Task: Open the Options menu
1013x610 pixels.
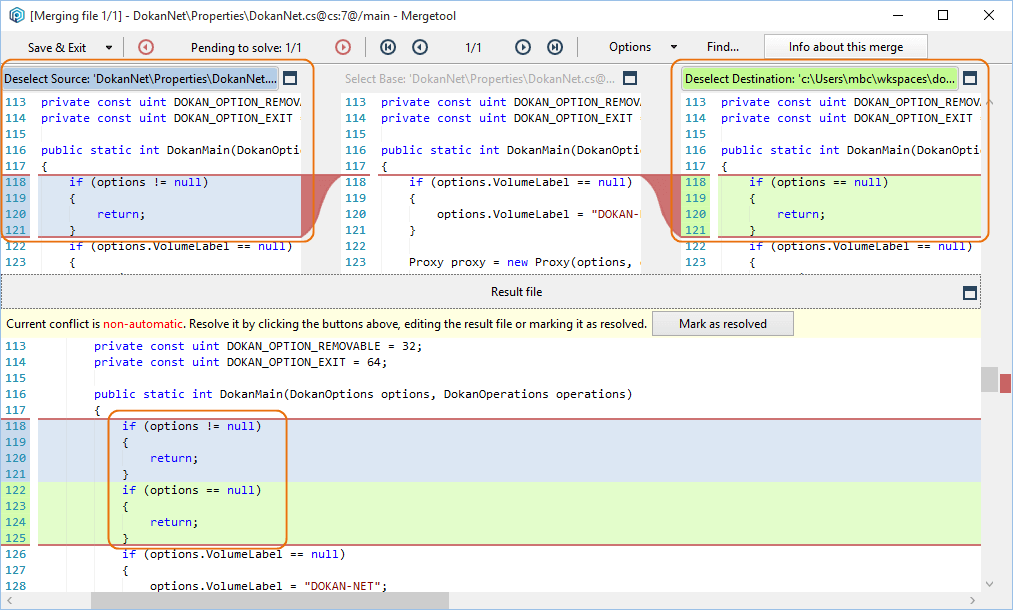Action: click(630, 47)
